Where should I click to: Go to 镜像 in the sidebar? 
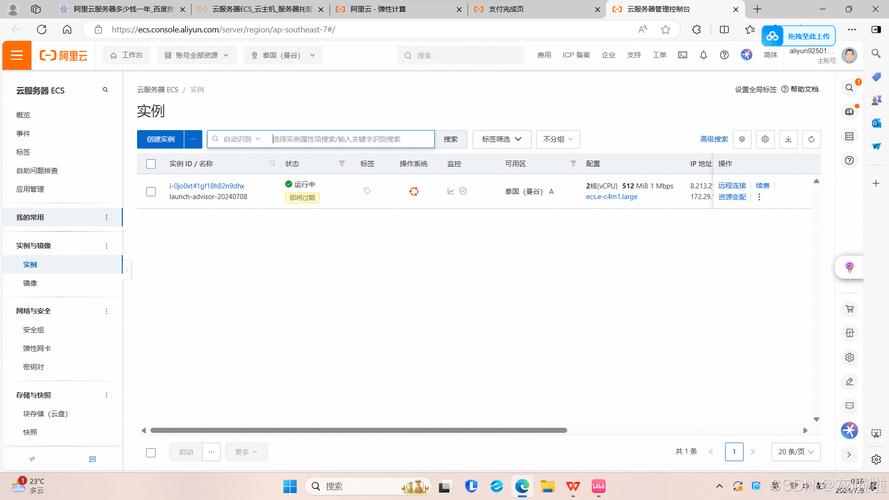pyautogui.click(x=30, y=283)
